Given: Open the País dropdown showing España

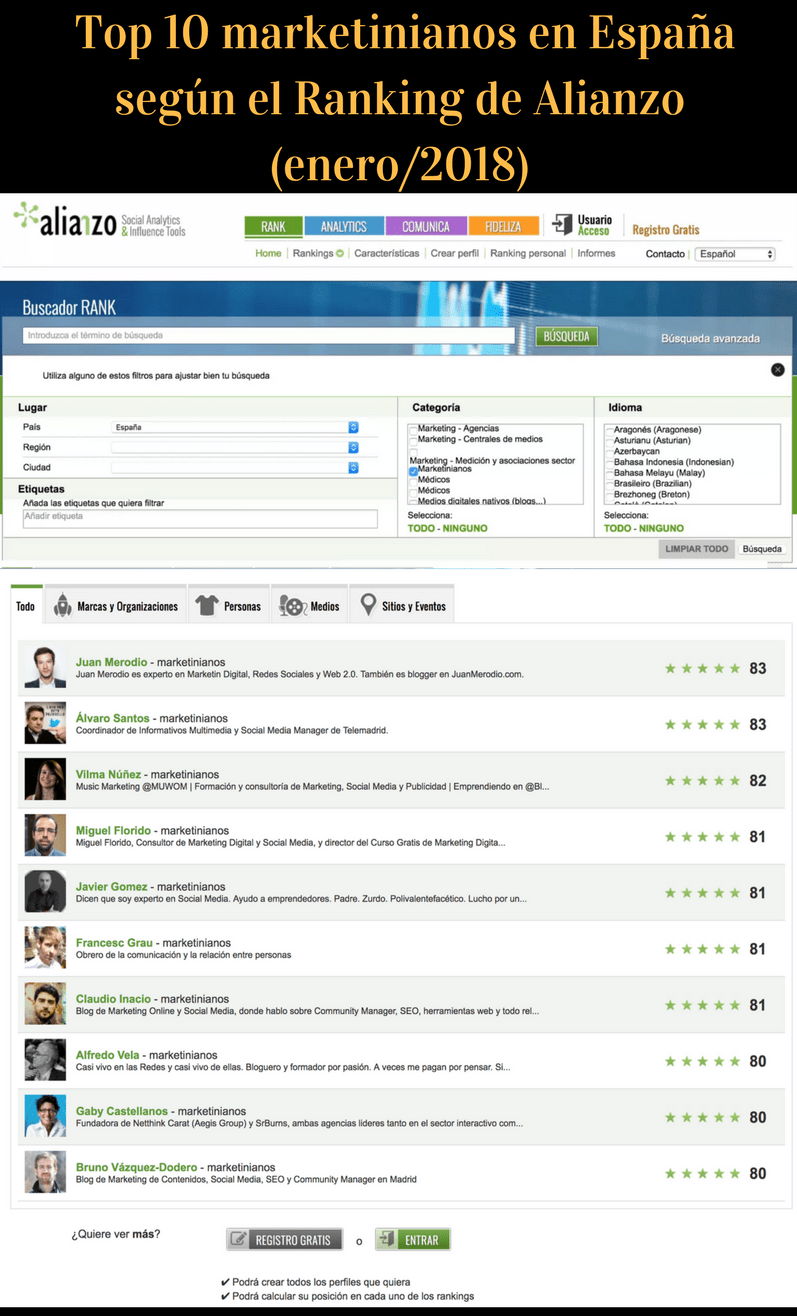Looking at the screenshot, I should 235,427.
